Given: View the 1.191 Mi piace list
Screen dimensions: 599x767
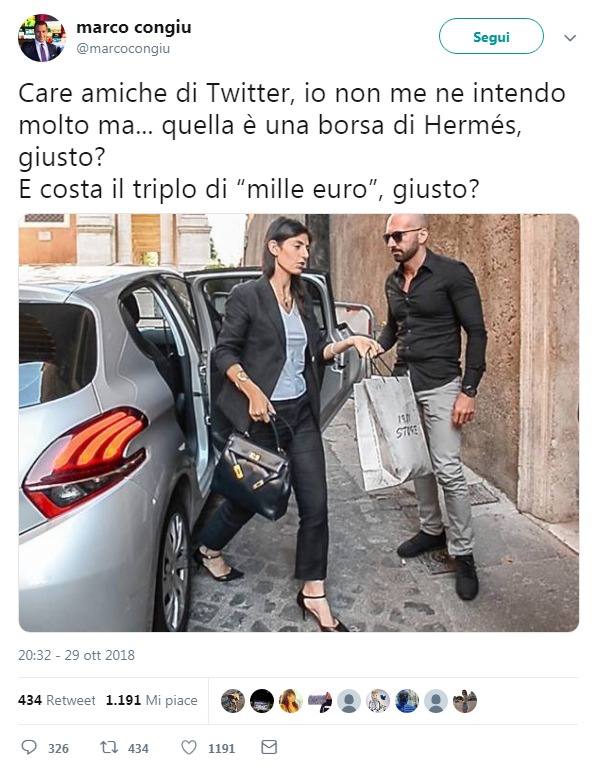Looking at the screenshot, I should tap(152, 700).
